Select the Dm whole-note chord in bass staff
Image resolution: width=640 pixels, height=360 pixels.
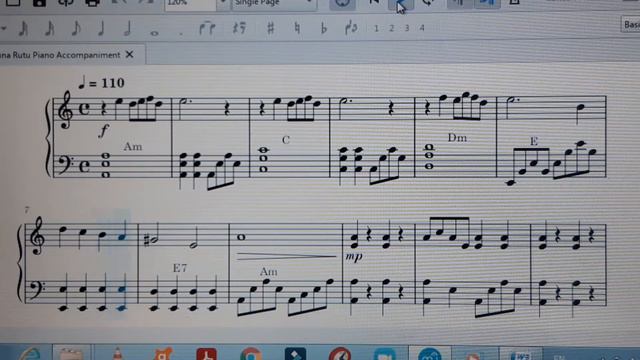pos(429,156)
